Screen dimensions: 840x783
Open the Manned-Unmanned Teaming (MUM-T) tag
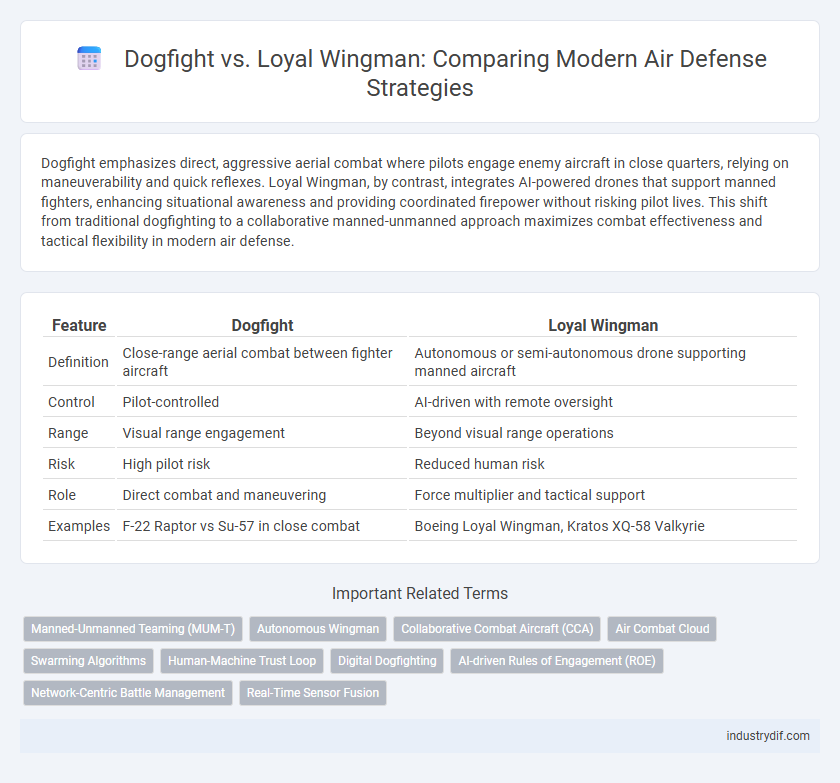click(x=133, y=629)
